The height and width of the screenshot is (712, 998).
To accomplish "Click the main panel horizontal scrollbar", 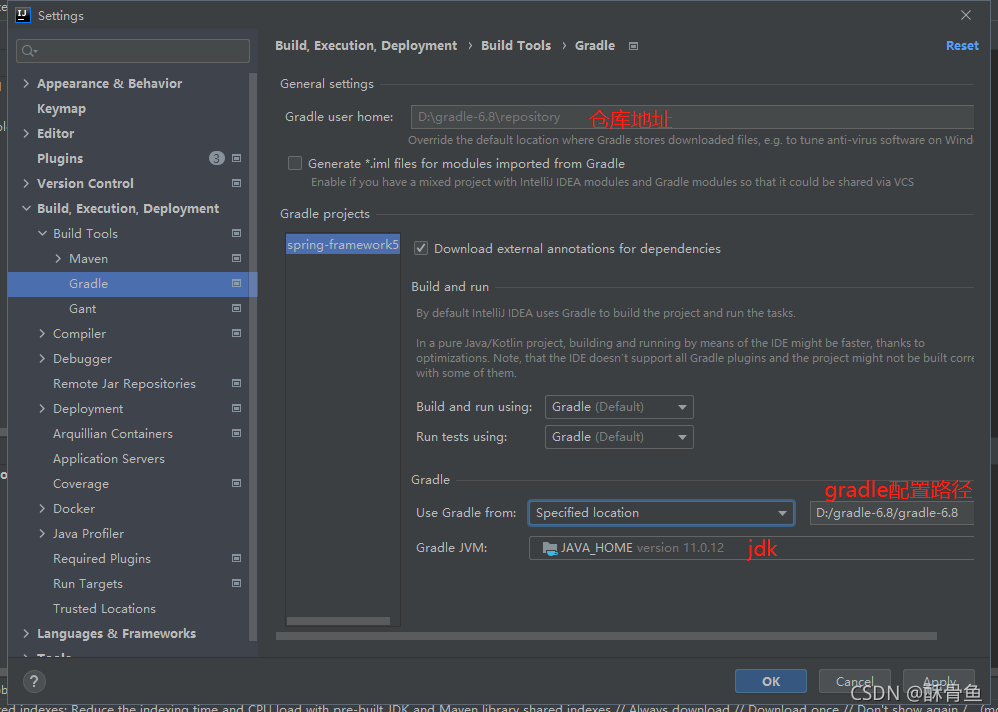I will pos(607,636).
